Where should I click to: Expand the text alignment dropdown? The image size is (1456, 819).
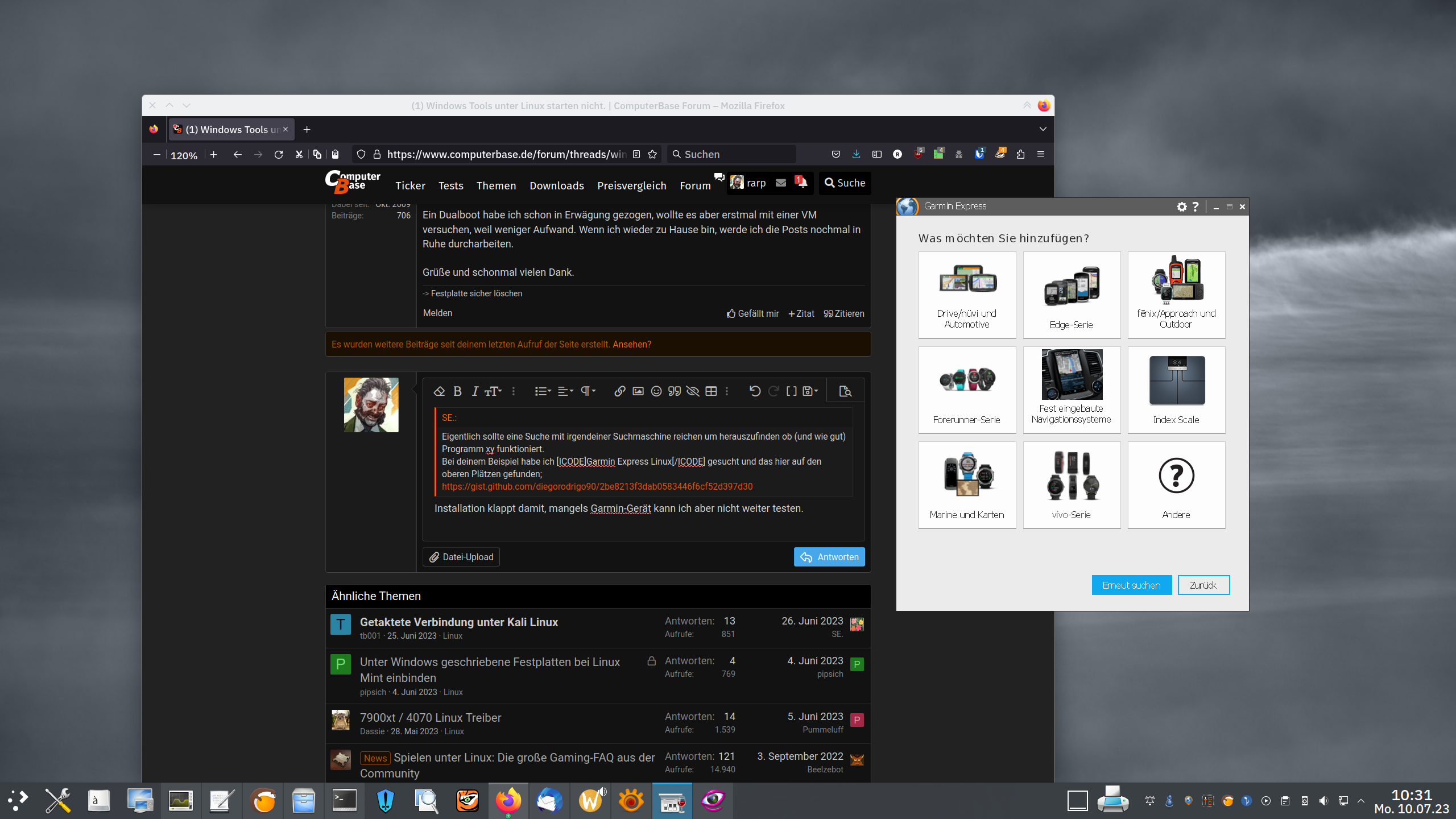pyautogui.click(x=565, y=391)
